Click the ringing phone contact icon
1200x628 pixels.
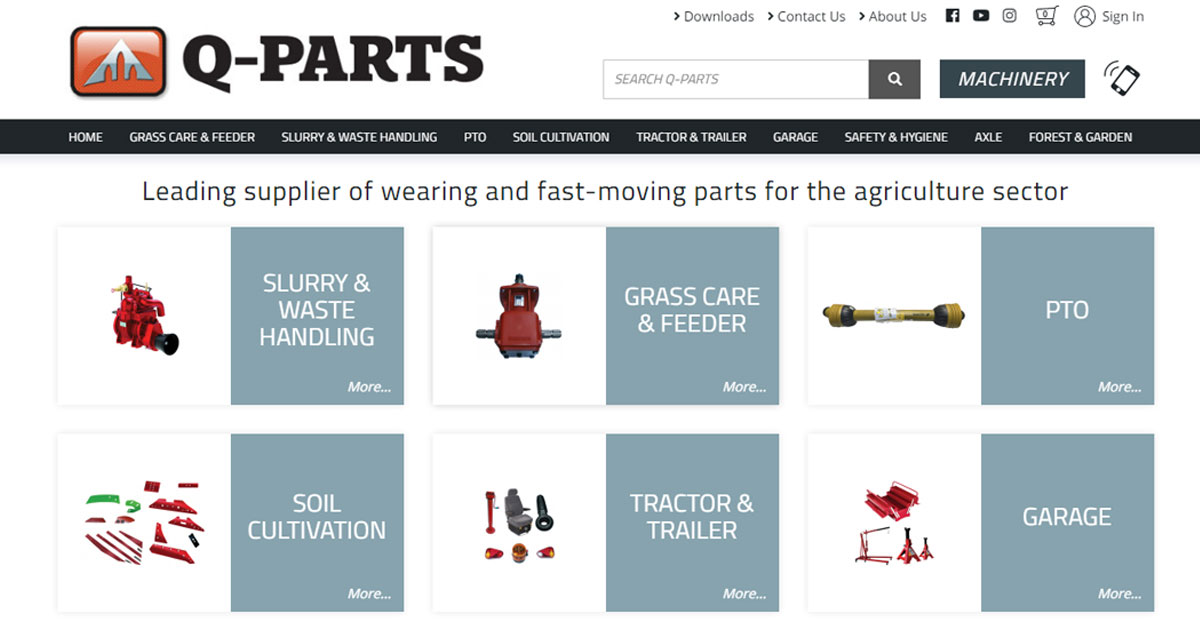1122,78
